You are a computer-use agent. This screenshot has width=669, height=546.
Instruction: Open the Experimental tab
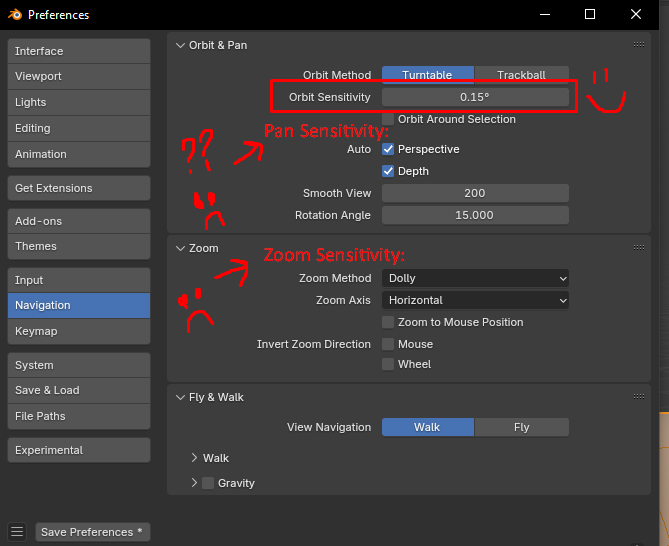(79, 450)
